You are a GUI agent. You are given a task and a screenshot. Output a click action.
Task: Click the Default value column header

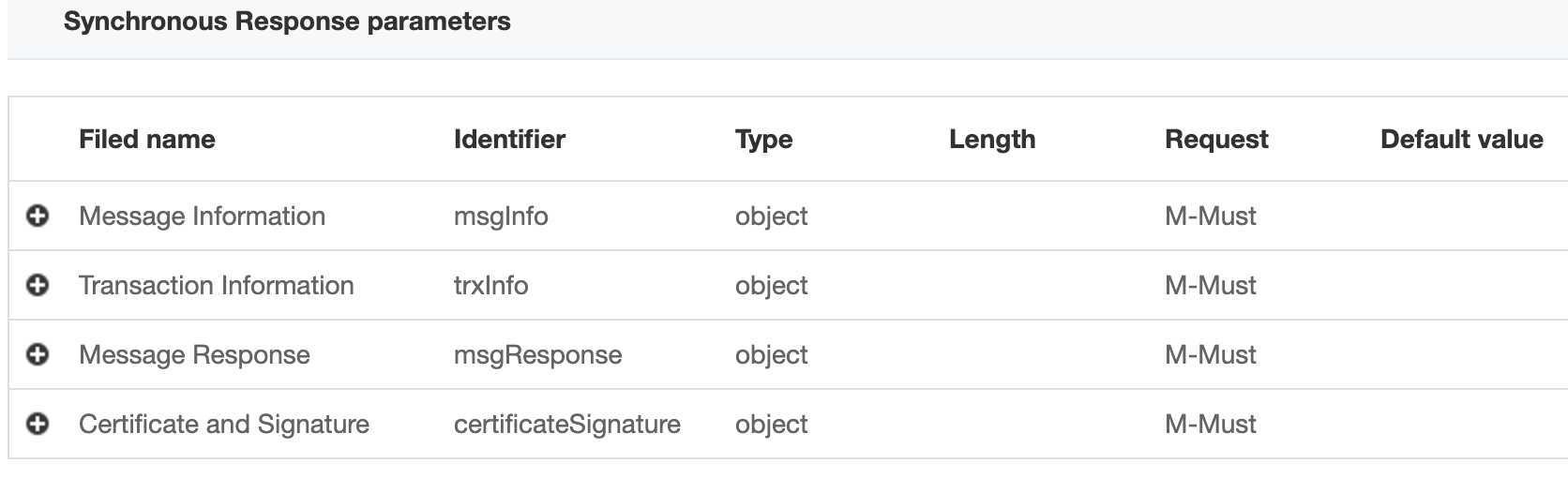(x=1462, y=140)
